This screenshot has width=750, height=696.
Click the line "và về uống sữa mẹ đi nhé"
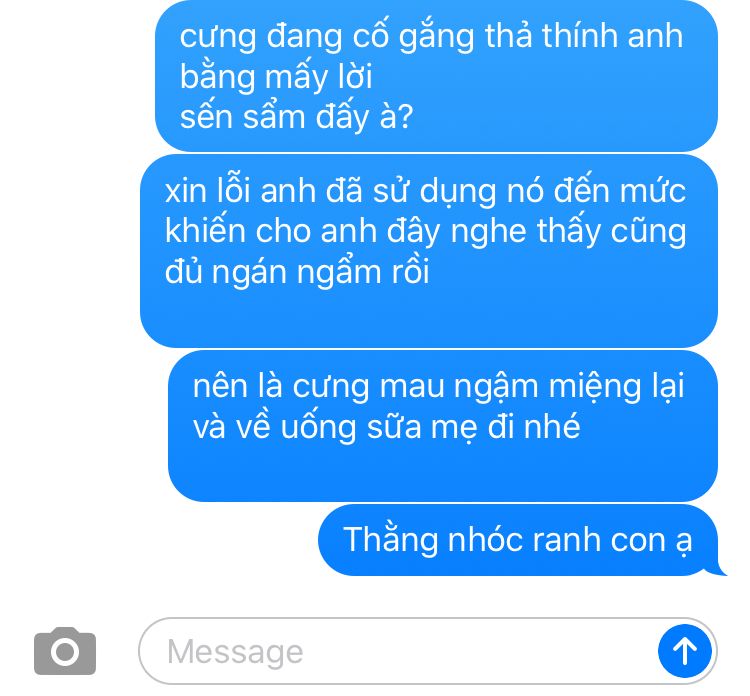click(386, 427)
